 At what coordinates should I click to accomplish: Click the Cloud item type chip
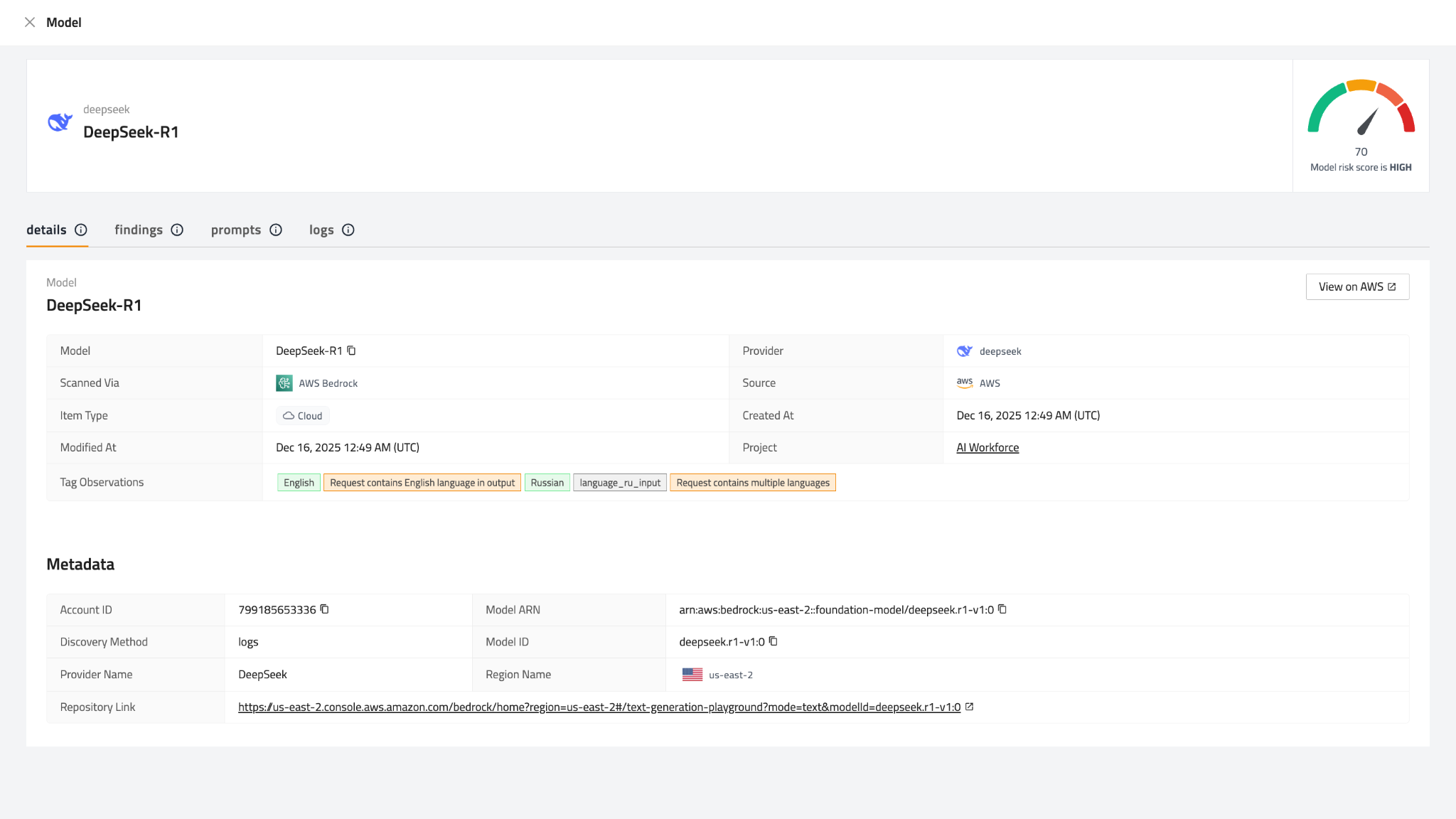(x=303, y=416)
